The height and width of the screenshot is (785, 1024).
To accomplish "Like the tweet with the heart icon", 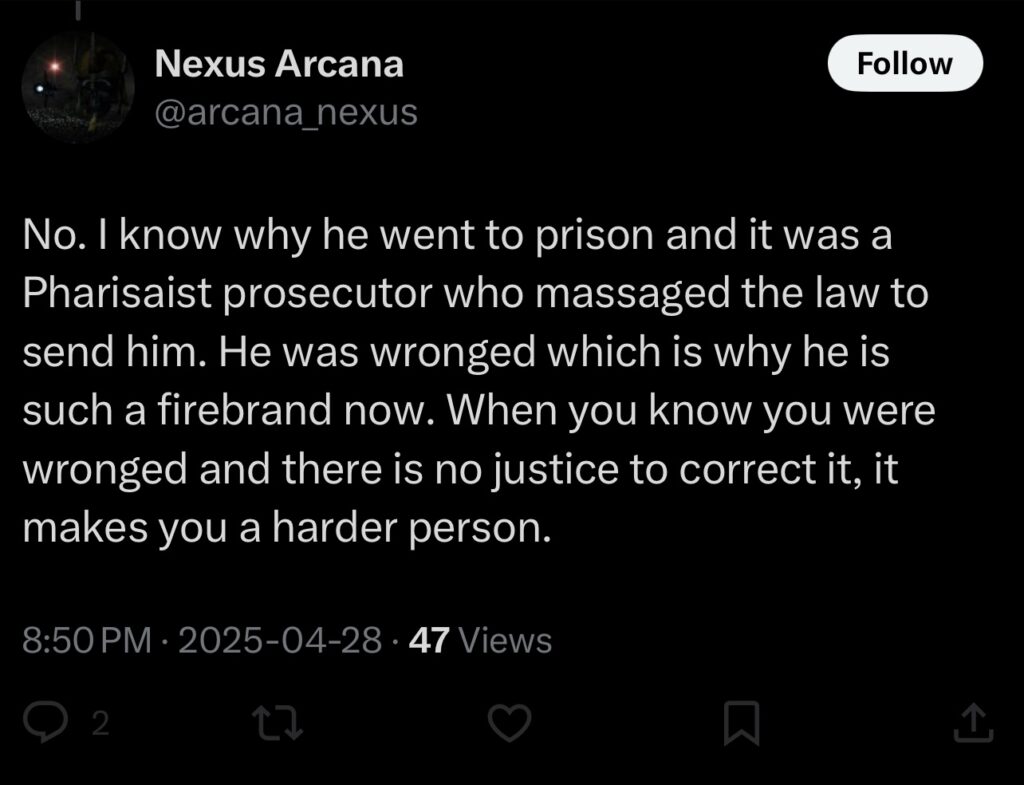I will tap(509, 724).
